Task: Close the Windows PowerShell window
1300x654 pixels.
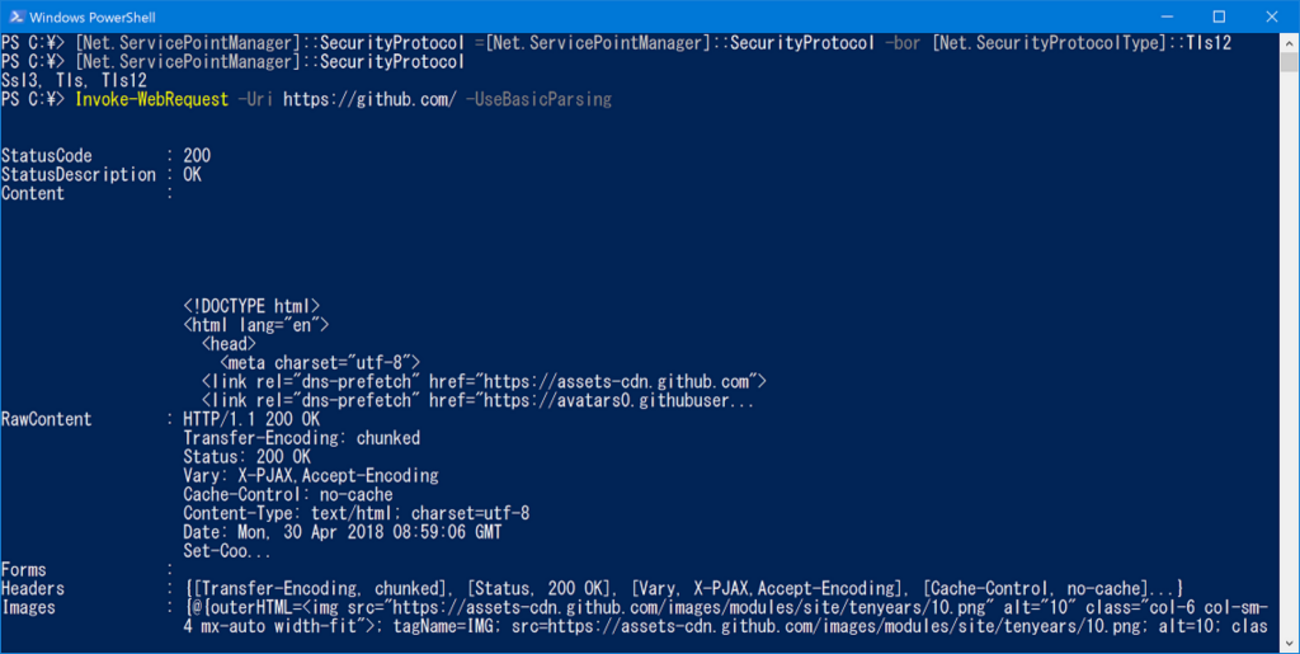Action: 1271,17
